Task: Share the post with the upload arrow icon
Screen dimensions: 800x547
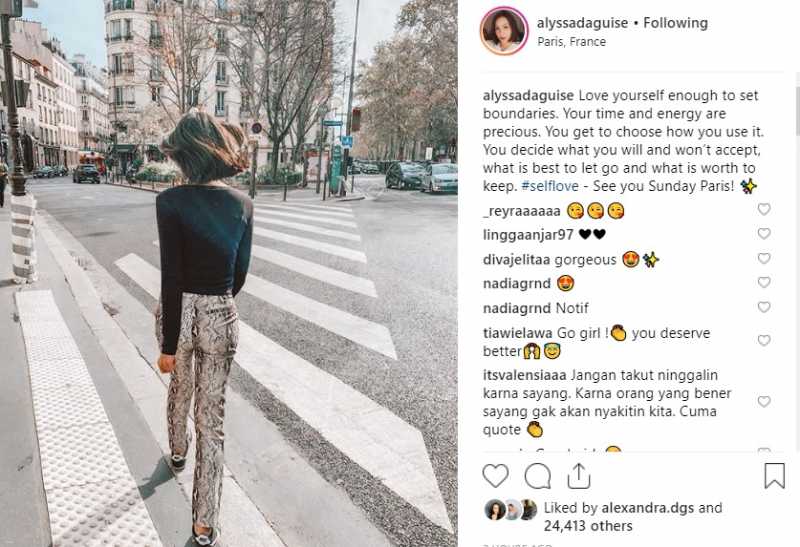Action: [x=579, y=476]
